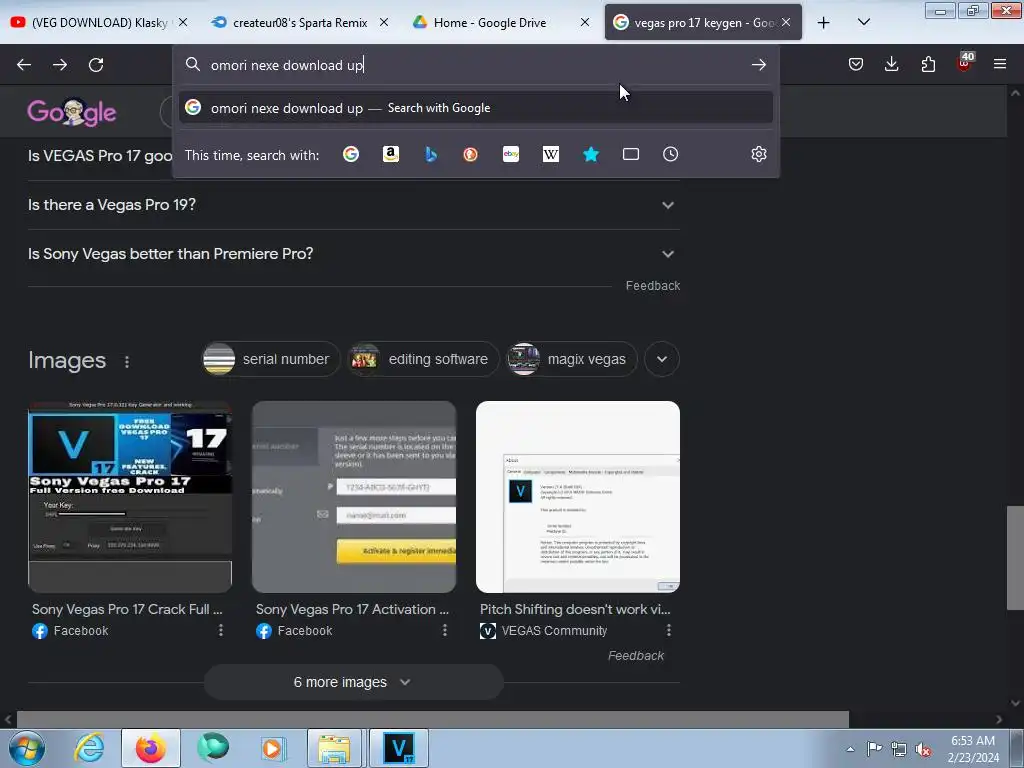Viewport: 1024px width, 768px height.
Task: Close the VEG DOWNLOAD Klasky tab
Action: tap(184, 22)
